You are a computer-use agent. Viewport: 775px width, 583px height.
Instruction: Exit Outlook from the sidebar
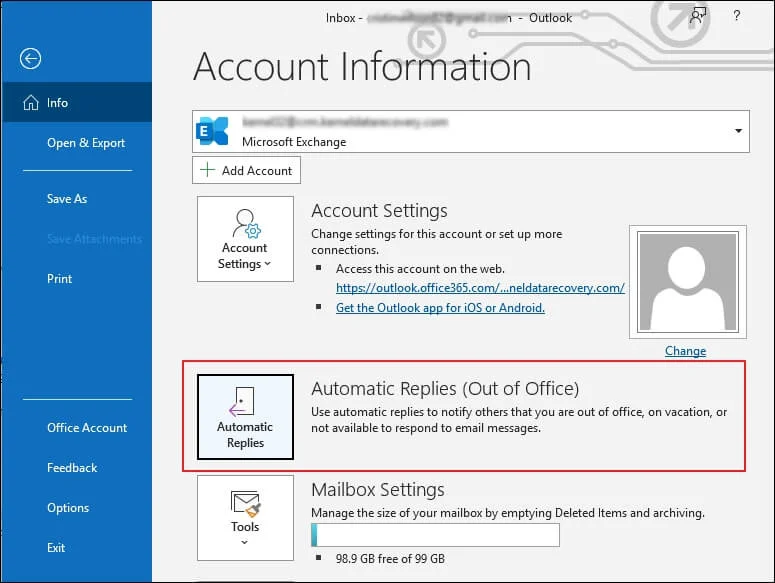56,547
